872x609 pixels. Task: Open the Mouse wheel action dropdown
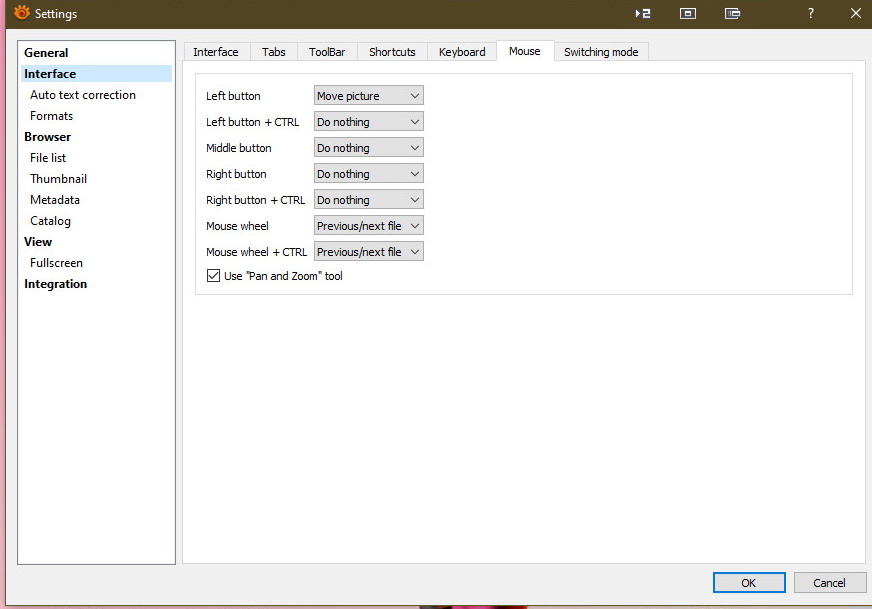point(368,226)
